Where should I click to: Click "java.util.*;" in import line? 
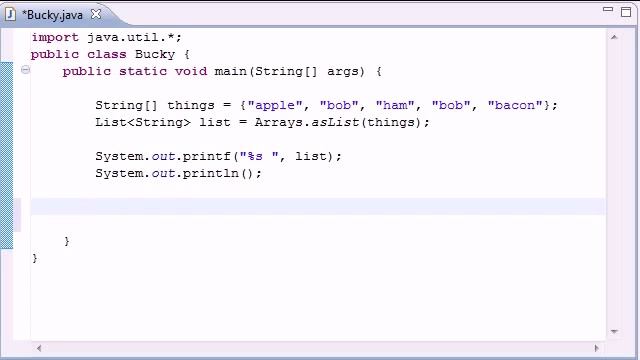[x=134, y=38]
